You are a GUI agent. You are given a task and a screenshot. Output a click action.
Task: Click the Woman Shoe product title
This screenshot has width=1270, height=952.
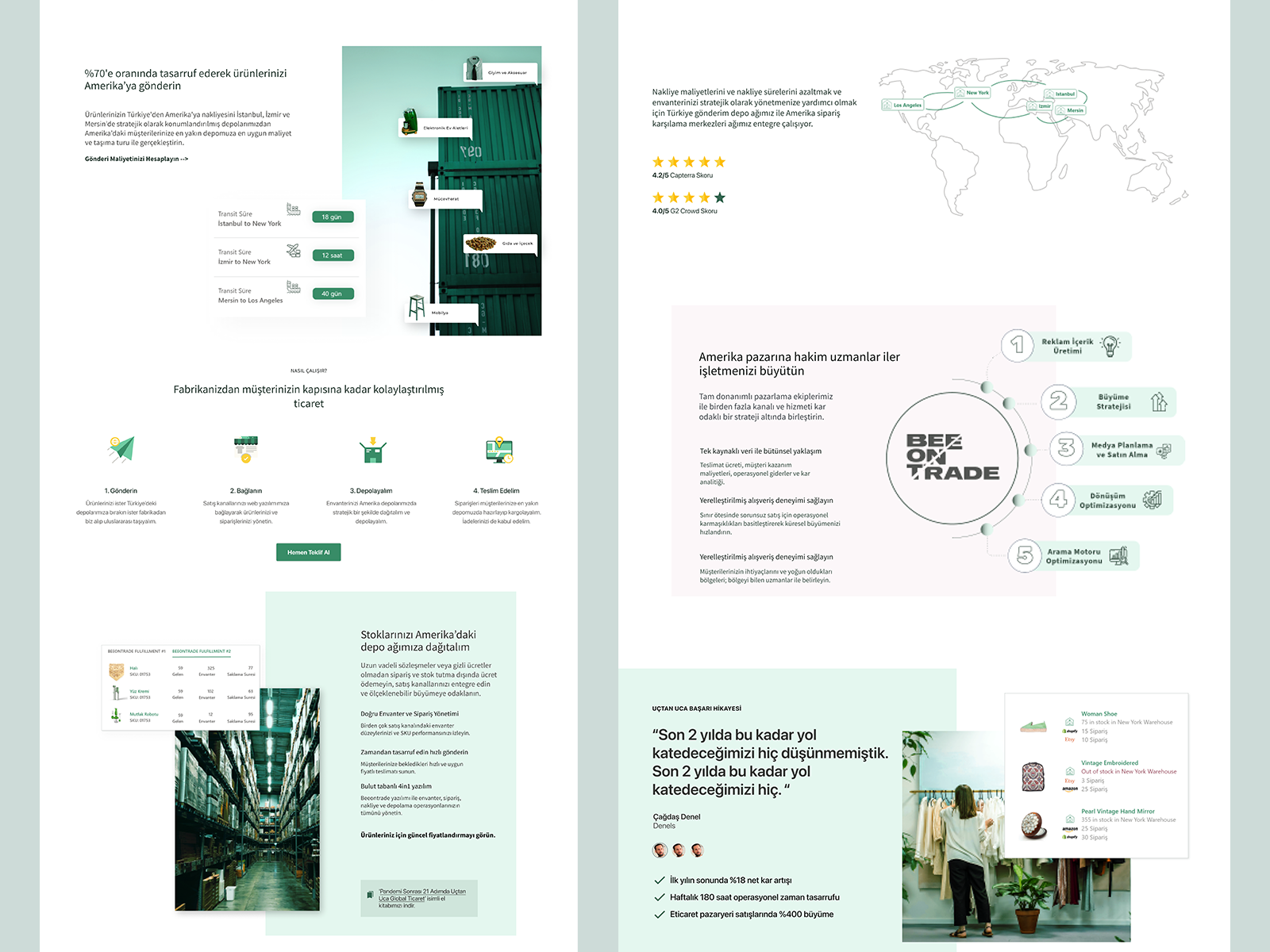pyautogui.click(x=1099, y=714)
